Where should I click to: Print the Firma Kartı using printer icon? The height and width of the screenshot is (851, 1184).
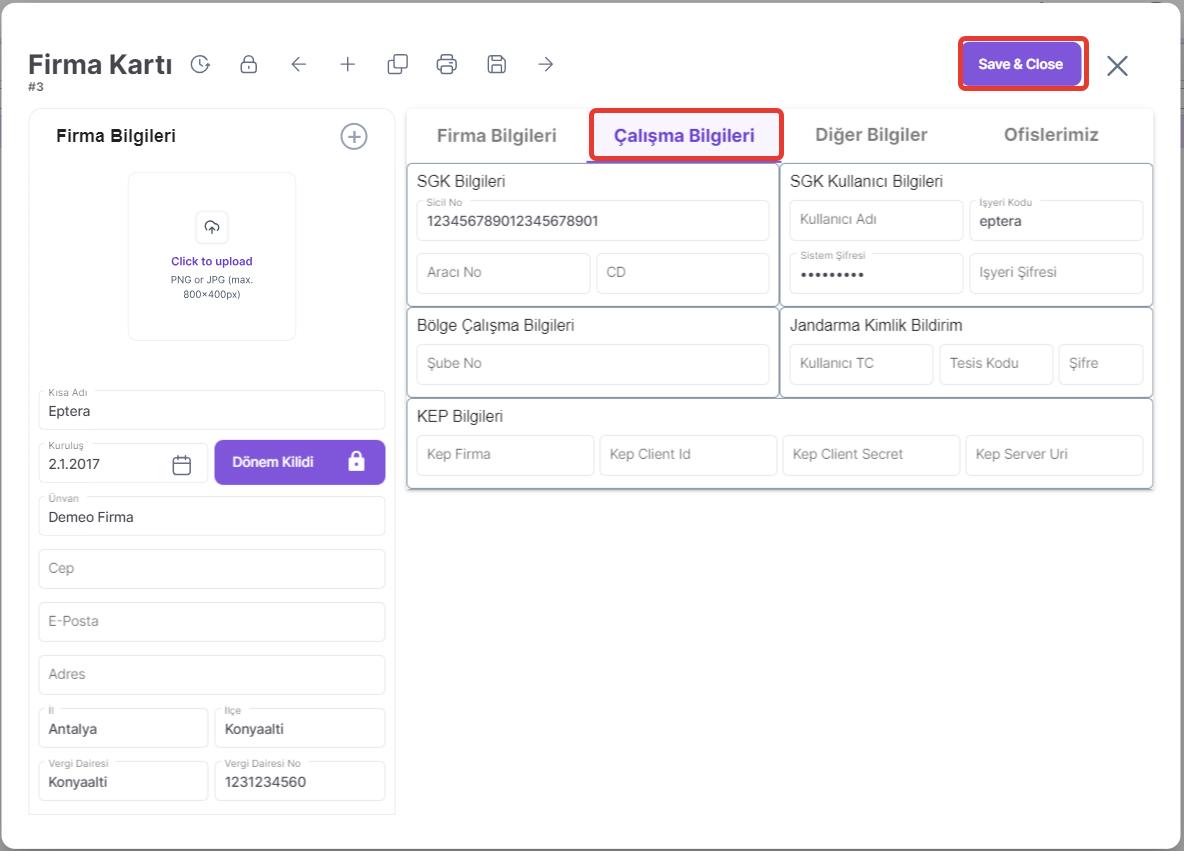[447, 64]
